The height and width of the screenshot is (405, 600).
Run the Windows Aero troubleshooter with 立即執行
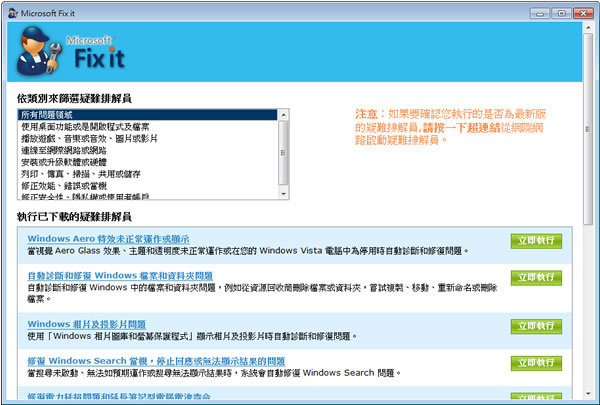536,241
